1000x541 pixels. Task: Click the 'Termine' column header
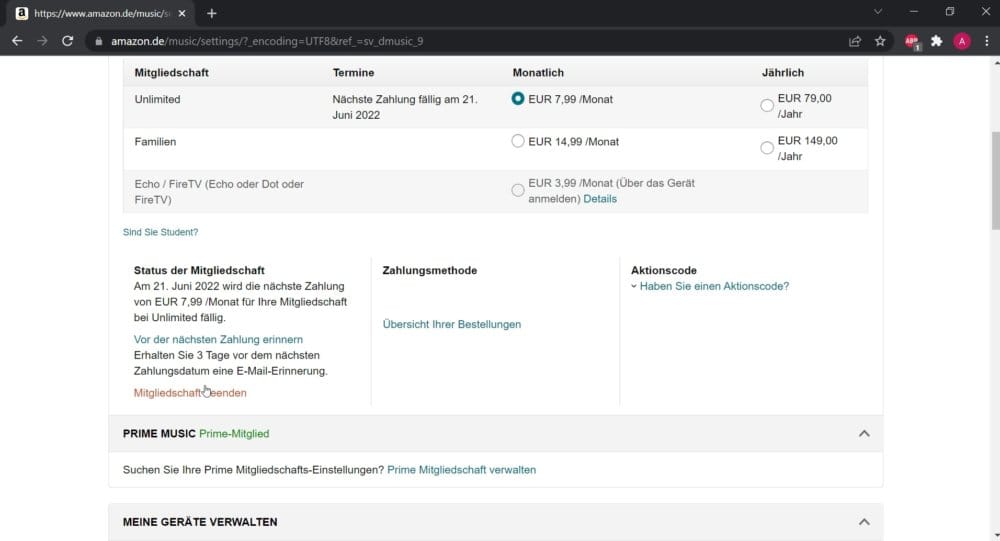click(x=353, y=73)
